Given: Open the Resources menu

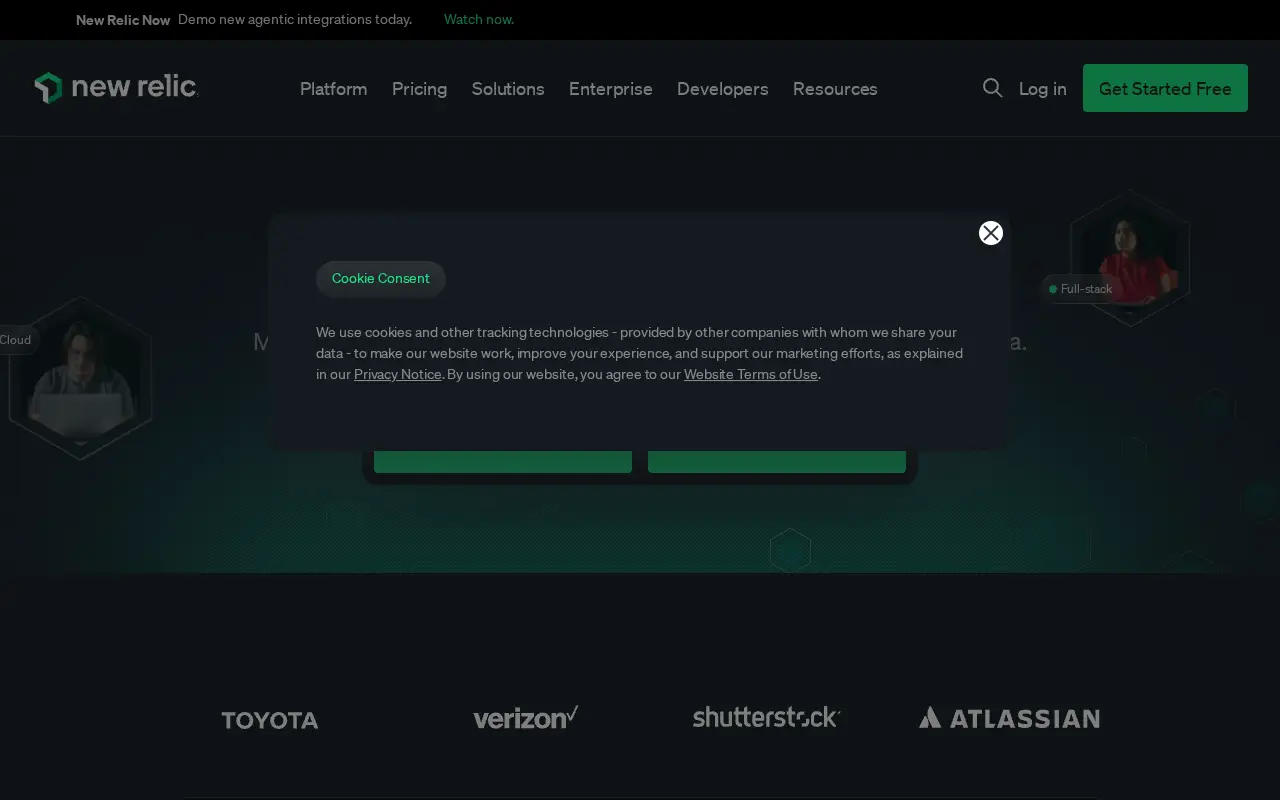Looking at the screenshot, I should [x=835, y=88].
